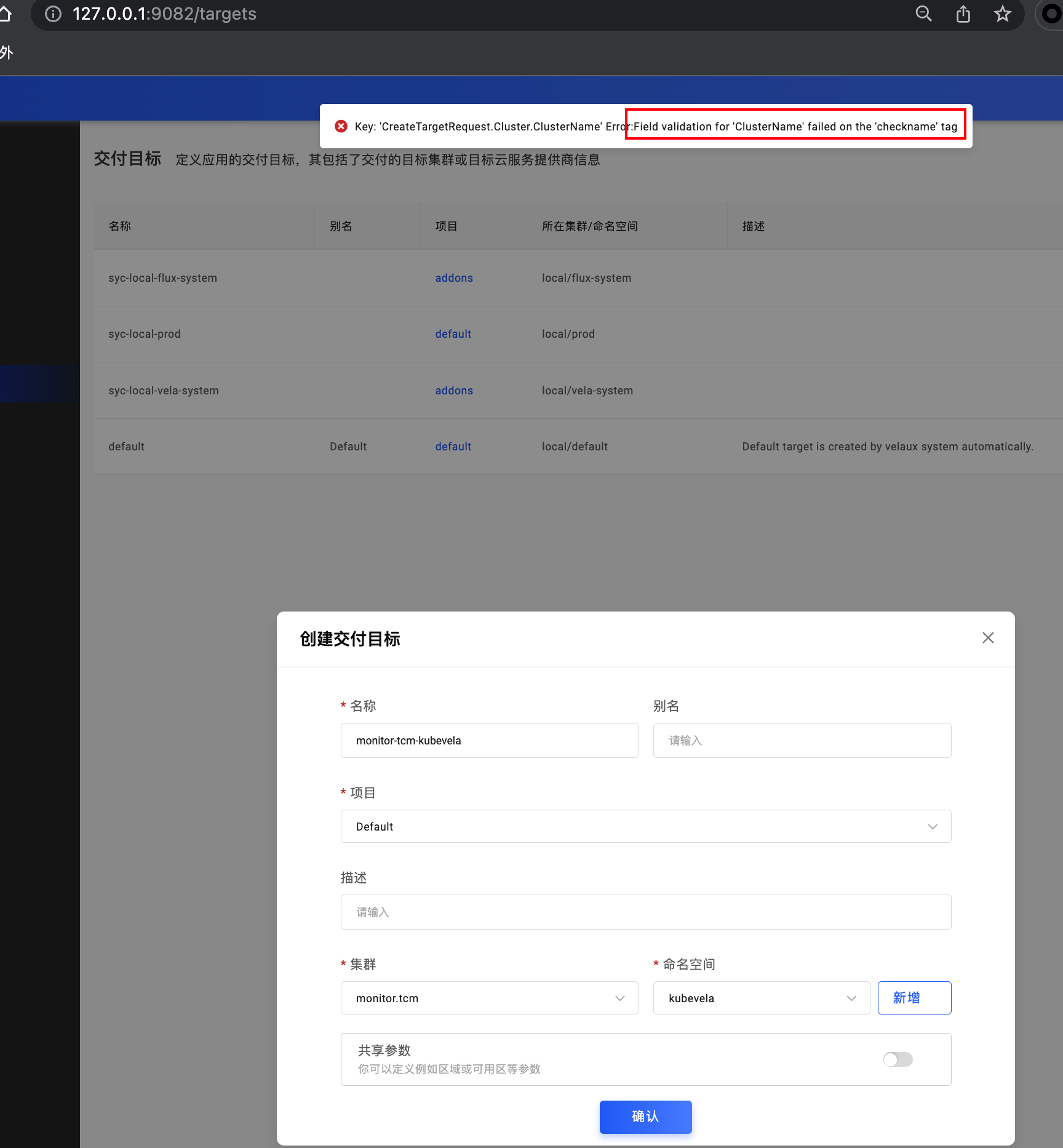Open the 命名空间 kubevela dropdown
Image resolution: width=1063 pixels, height=1148 pixels.
click(761, 998)
